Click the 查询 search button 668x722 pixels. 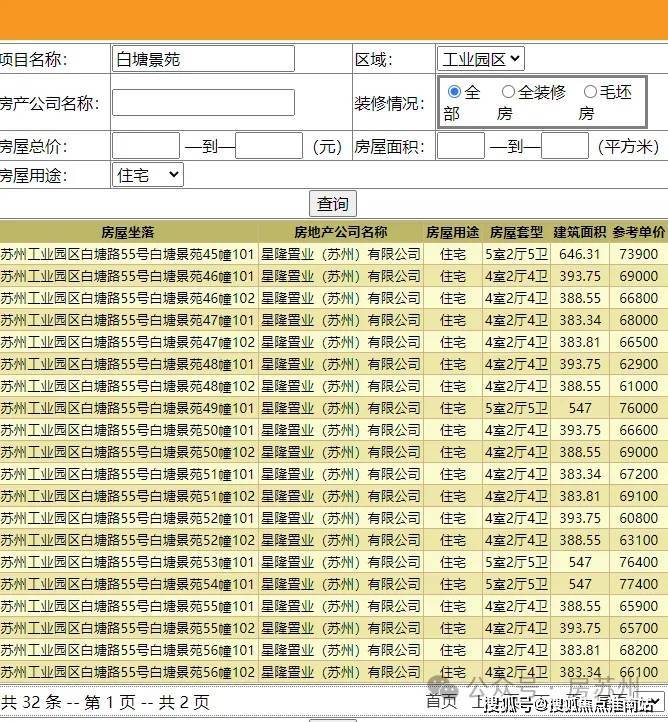pos(333,204)
